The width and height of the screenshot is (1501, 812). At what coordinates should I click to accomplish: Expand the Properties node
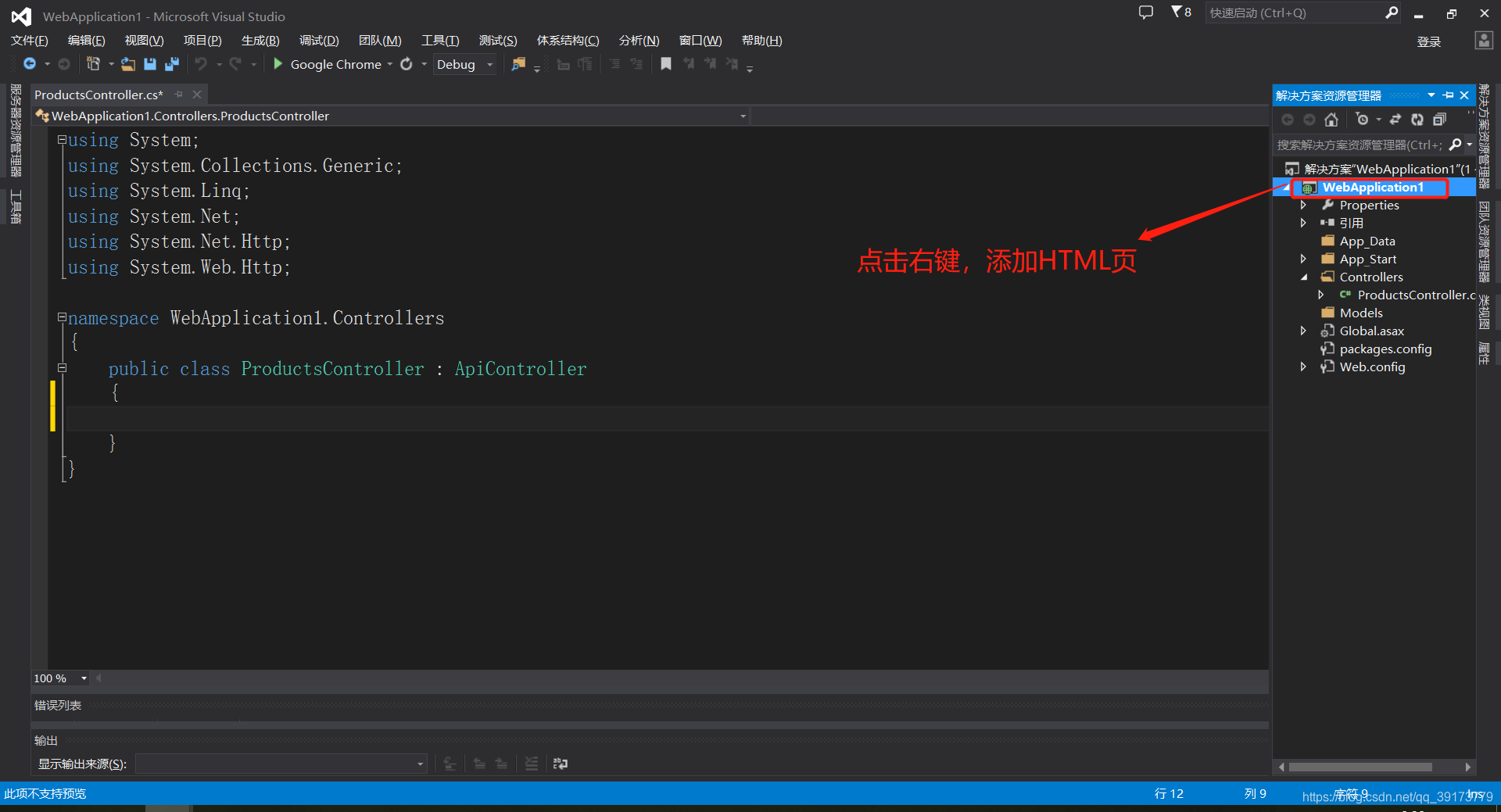pos(1303,205)
